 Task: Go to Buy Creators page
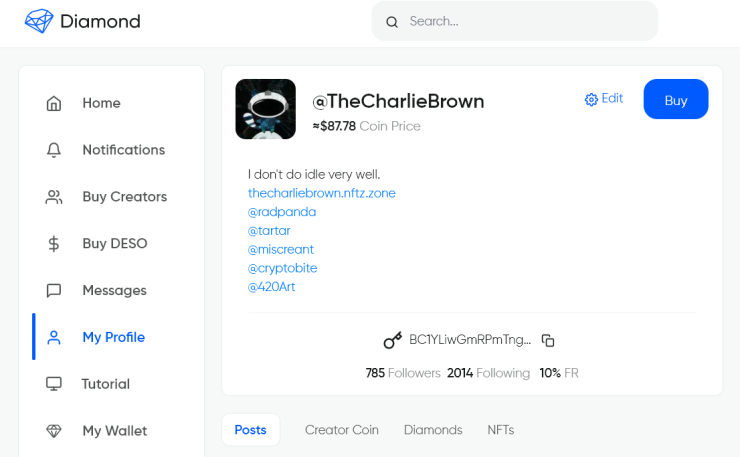pos(125,197)
